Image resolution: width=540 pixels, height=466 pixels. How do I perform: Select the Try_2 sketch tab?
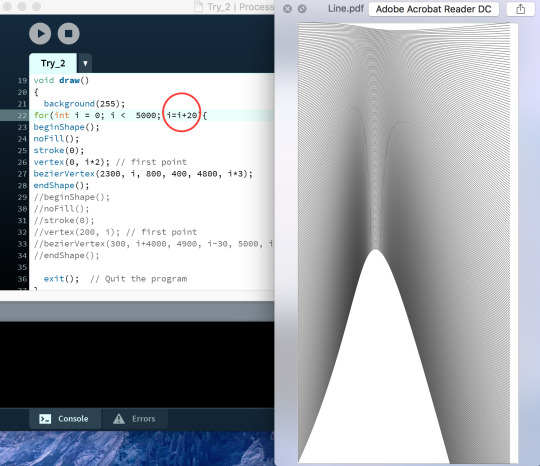point(53,63)
